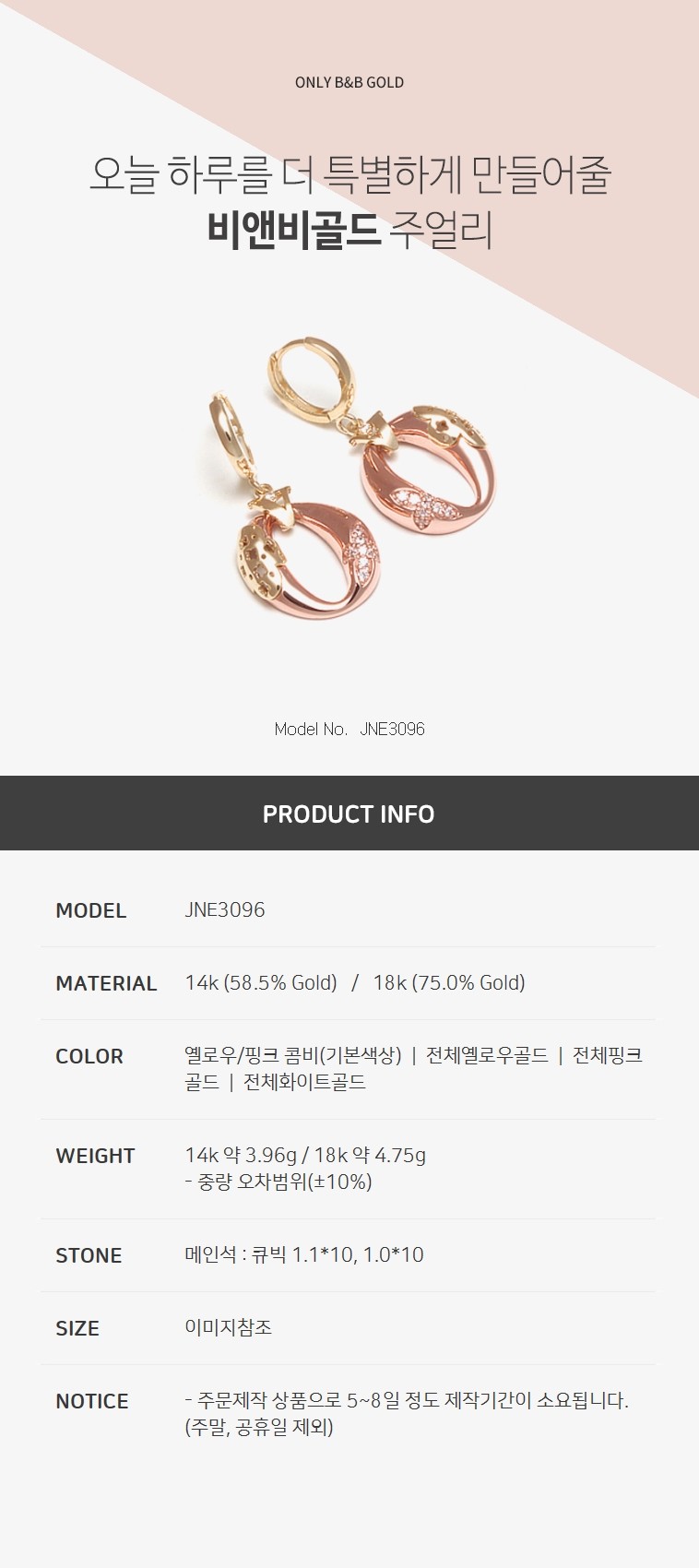
Task: Click the Model No. JNE3096 caption
Action: point(349,729)
